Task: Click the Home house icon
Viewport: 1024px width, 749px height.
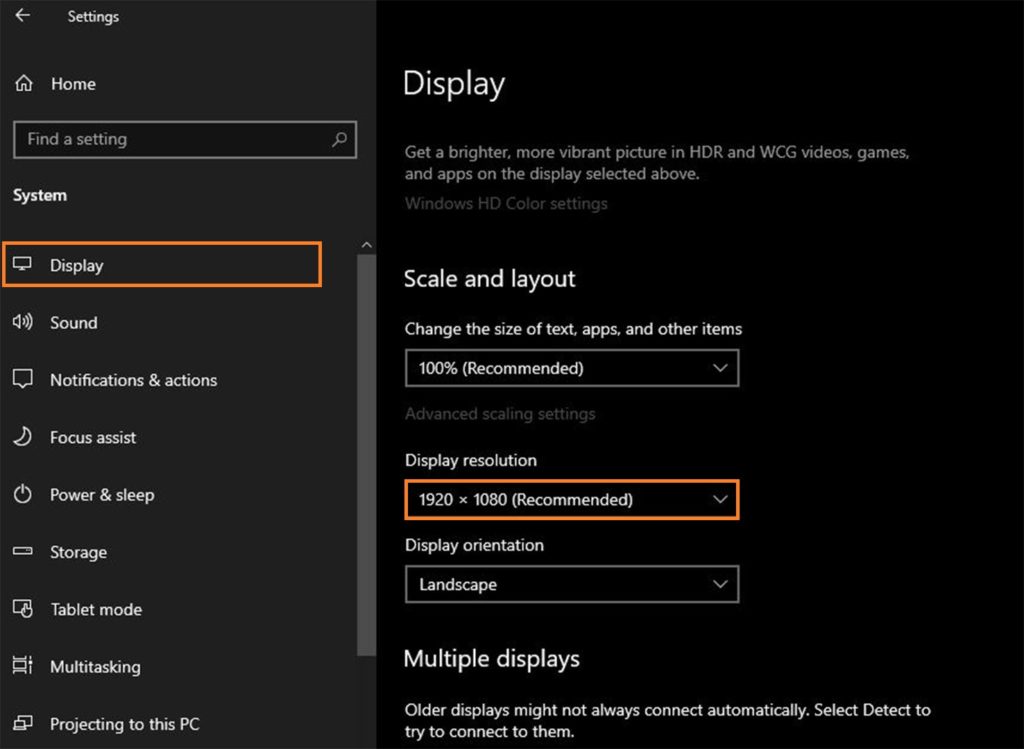Action: pos(24,84)
